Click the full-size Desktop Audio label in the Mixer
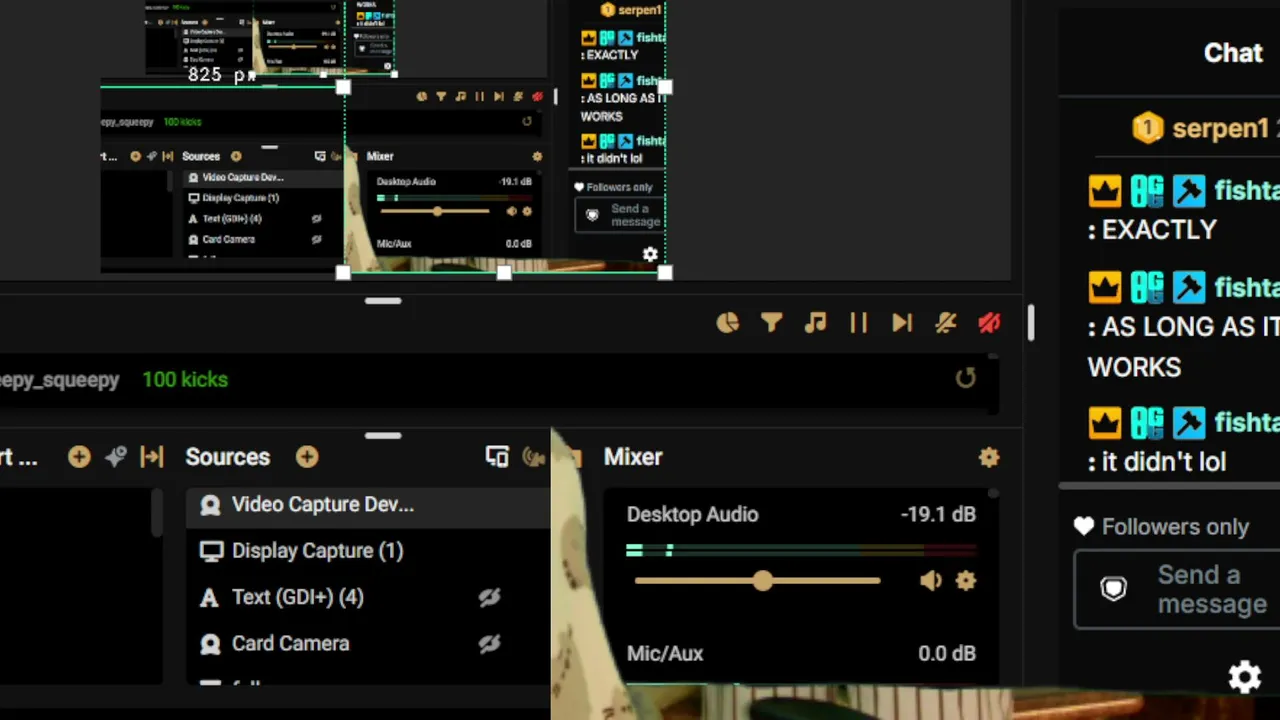The width and height of the screenshot is (1280, 720). point(693,515)
